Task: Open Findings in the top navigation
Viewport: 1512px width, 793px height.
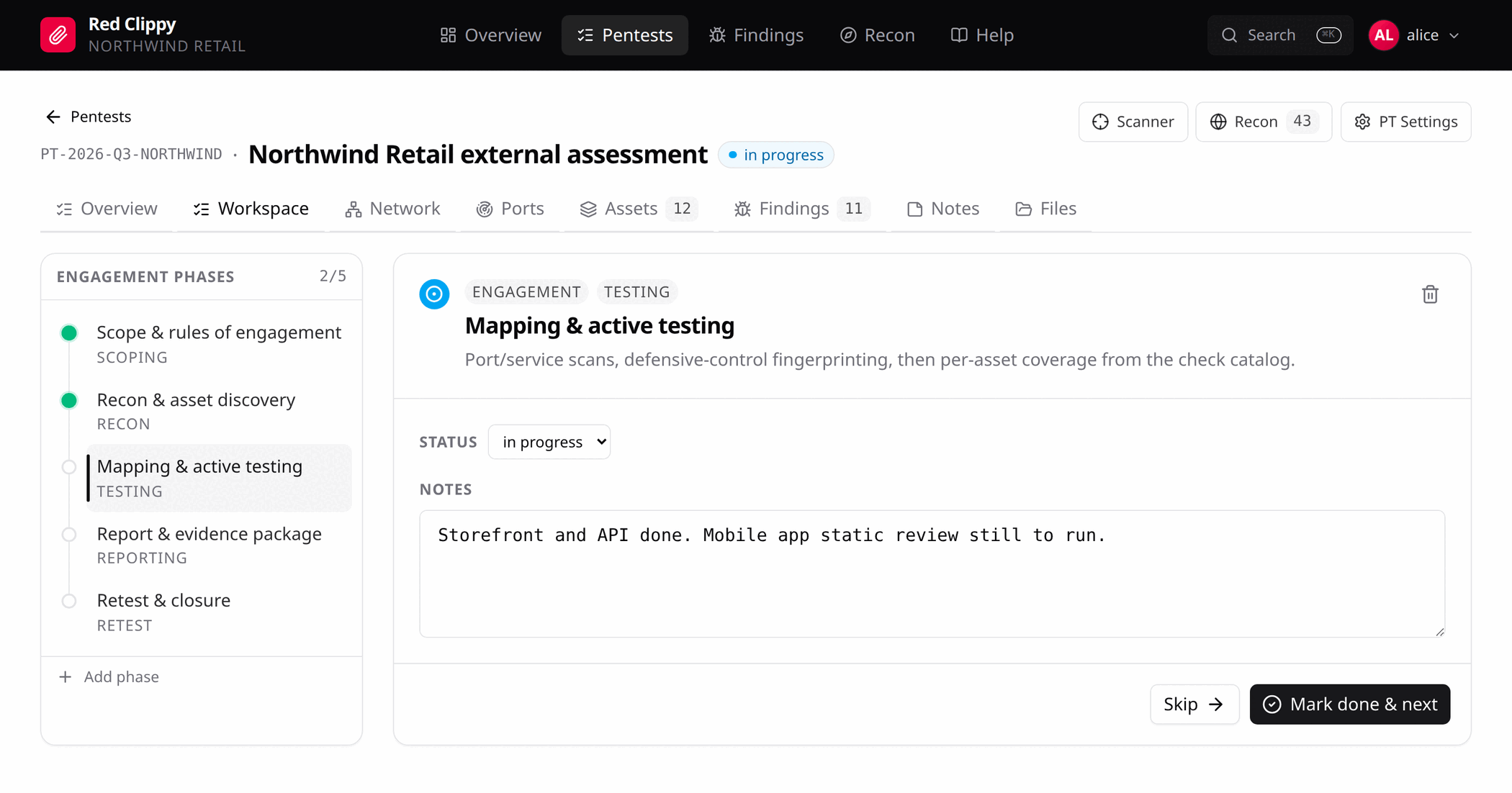Action: point(756,35)
